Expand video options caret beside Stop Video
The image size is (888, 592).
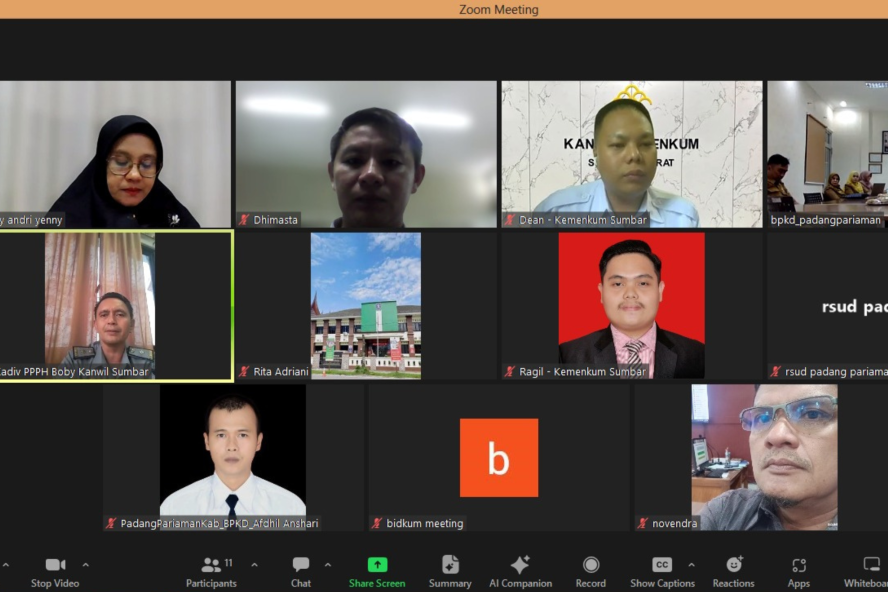(x=85, y=565)
